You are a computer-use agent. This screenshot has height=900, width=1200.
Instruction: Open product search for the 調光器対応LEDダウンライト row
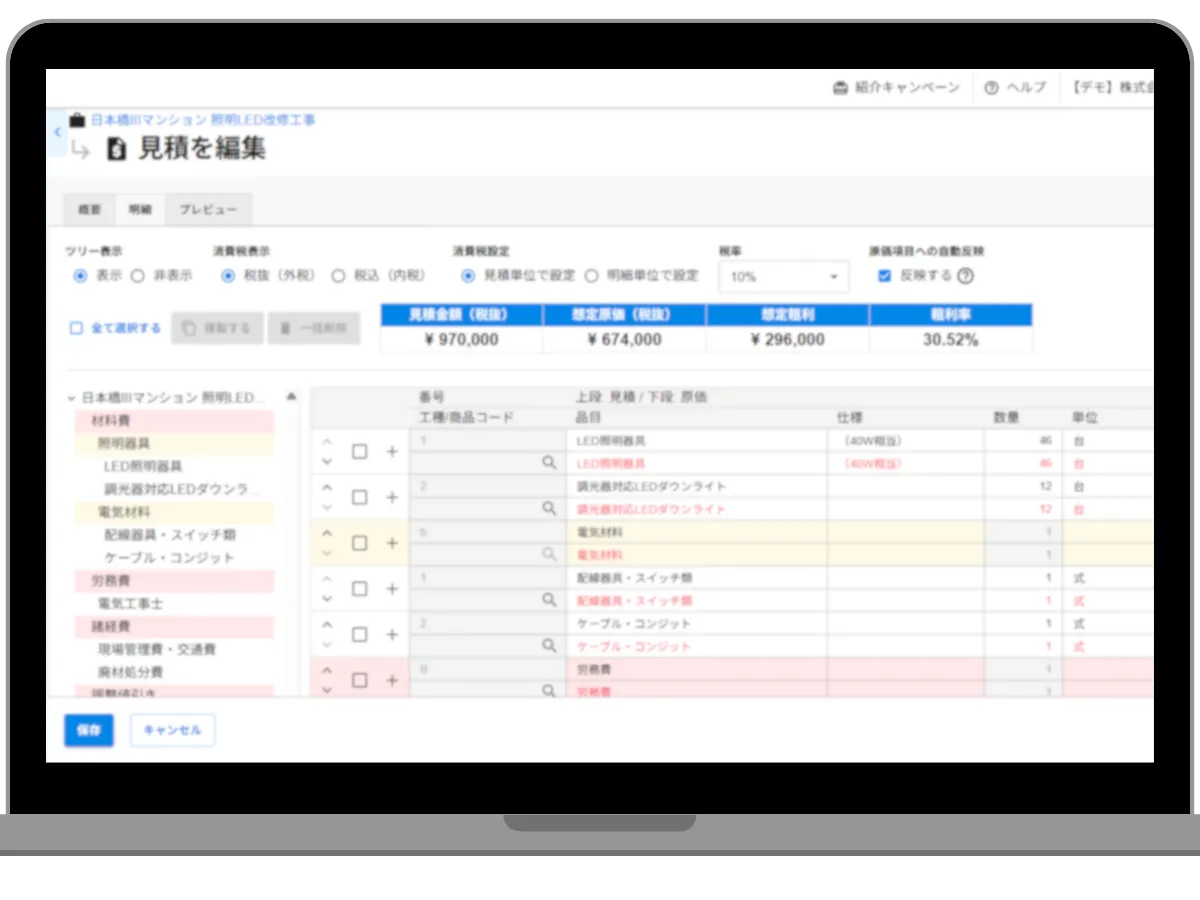(x=549, y=509)
